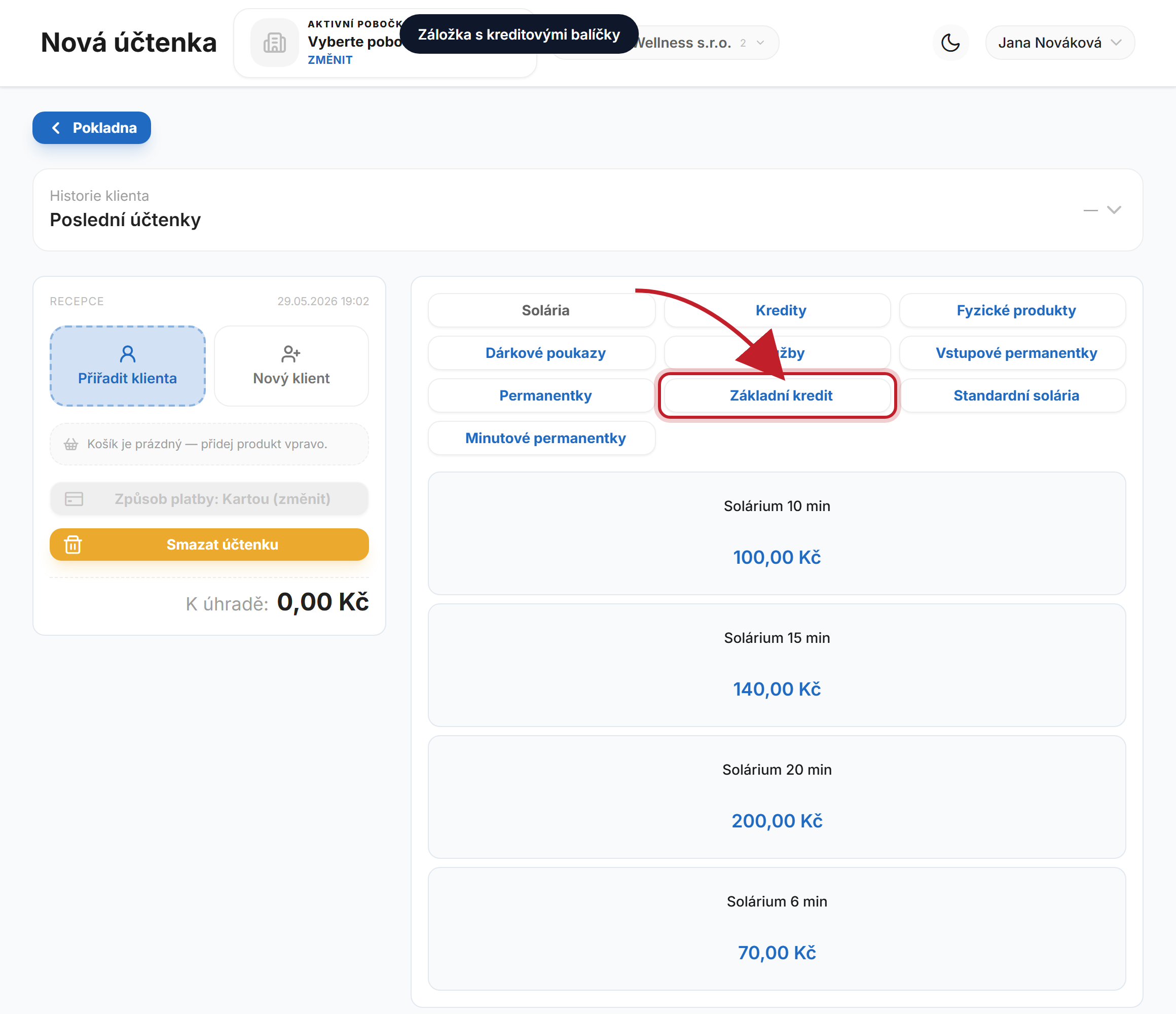Click the building icon for active branch
This screenshot has height=1014, width=1176.
click(x=275, y=43)
